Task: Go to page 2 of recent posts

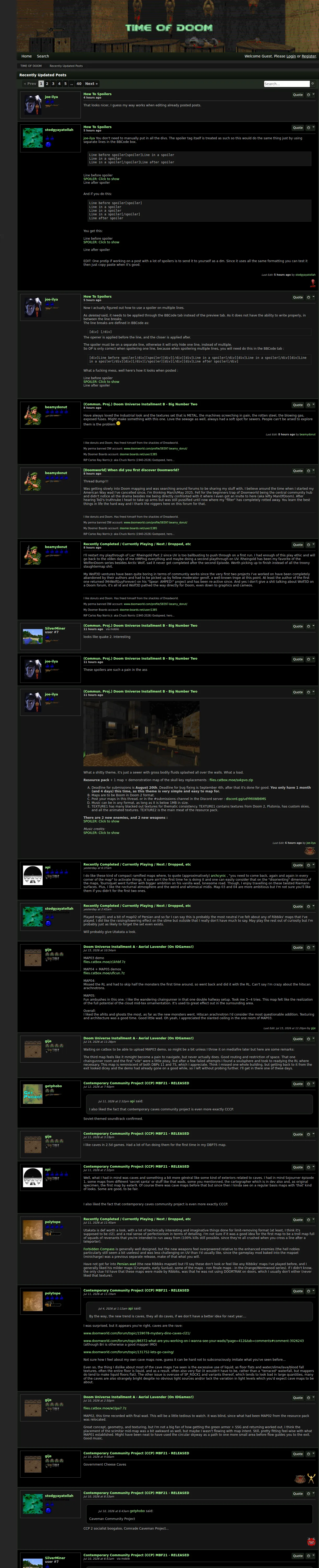Action: [x=47, y=84]
